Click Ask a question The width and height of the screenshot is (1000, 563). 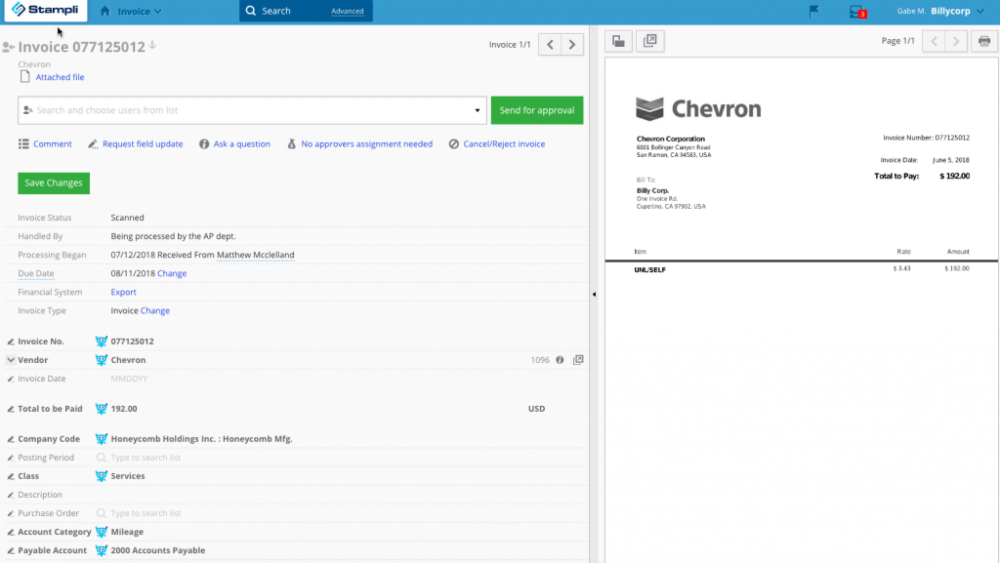pos(242,144)
